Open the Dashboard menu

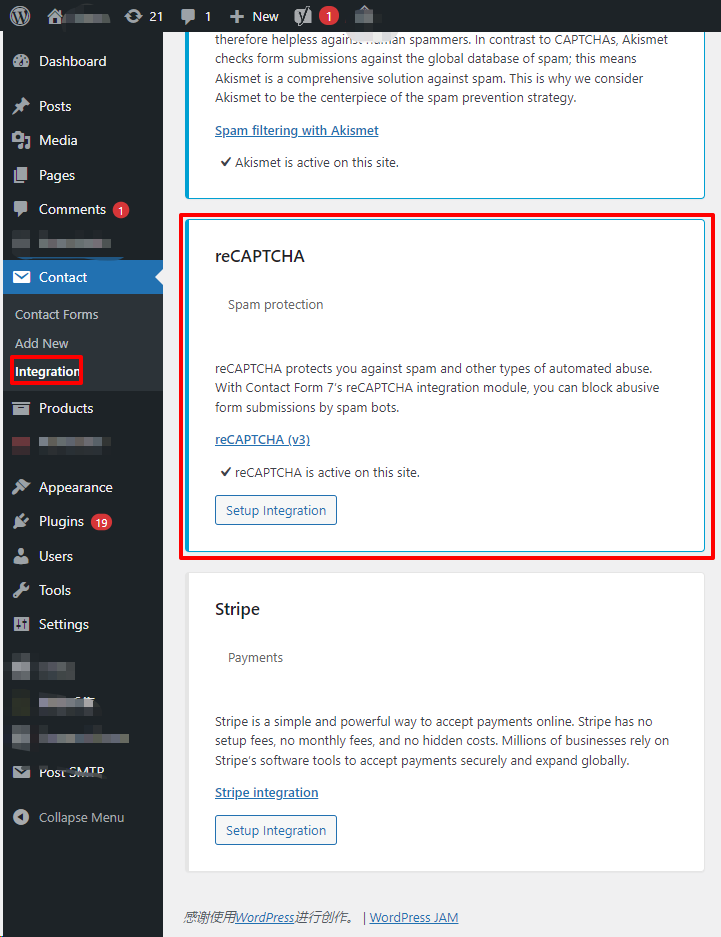(72, 61)
